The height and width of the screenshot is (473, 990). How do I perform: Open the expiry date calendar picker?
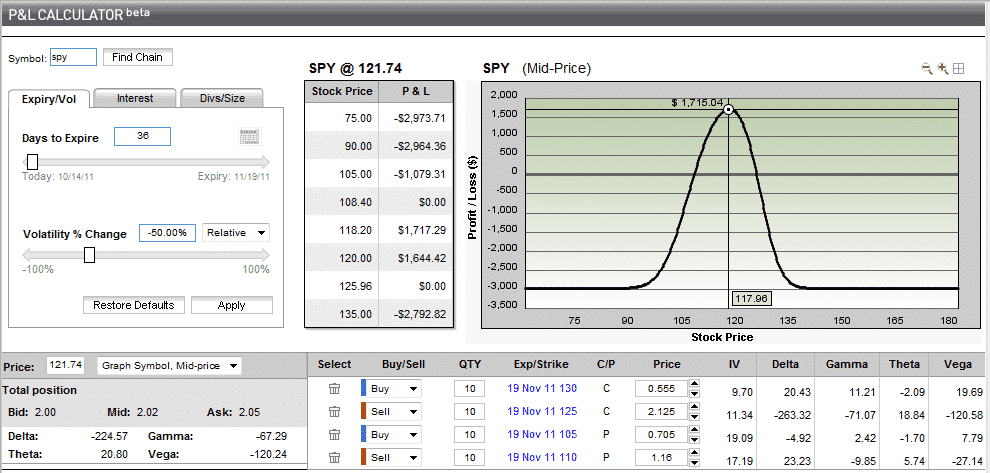tap(250, 136)
